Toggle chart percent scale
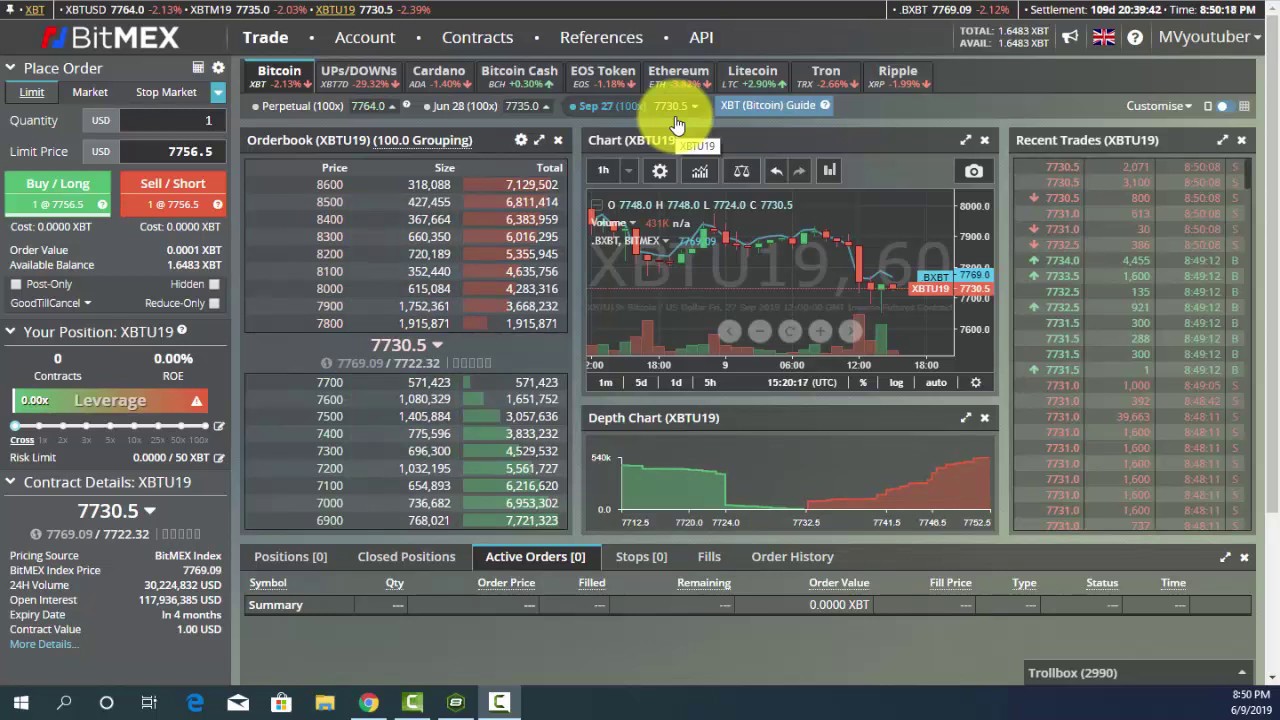 (863, 382)
